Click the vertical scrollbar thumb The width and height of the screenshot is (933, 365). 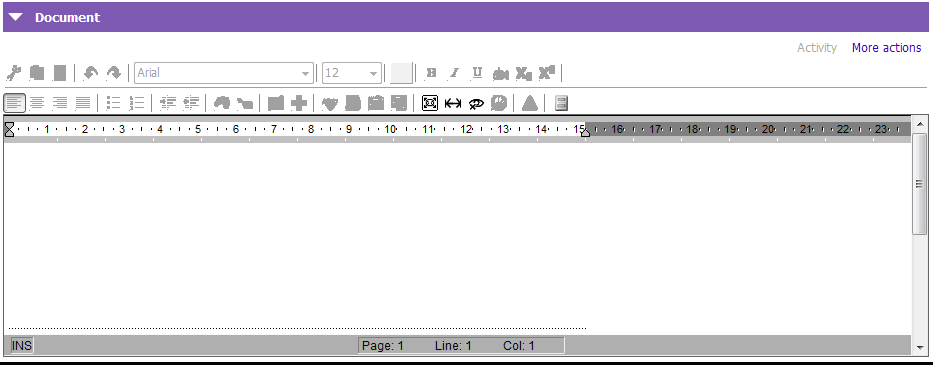pyautogui.click(x=920, y=184)
